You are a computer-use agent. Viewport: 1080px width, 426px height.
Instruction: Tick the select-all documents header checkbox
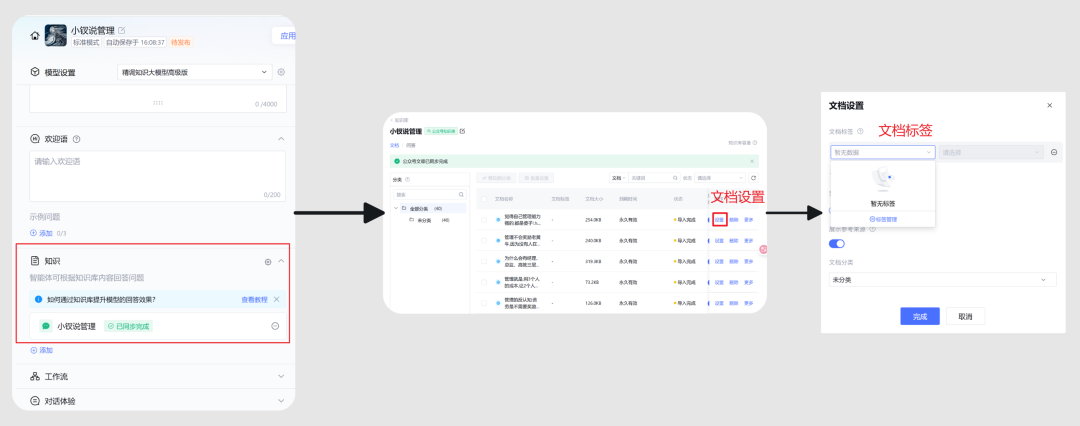[x=484, y=199]
